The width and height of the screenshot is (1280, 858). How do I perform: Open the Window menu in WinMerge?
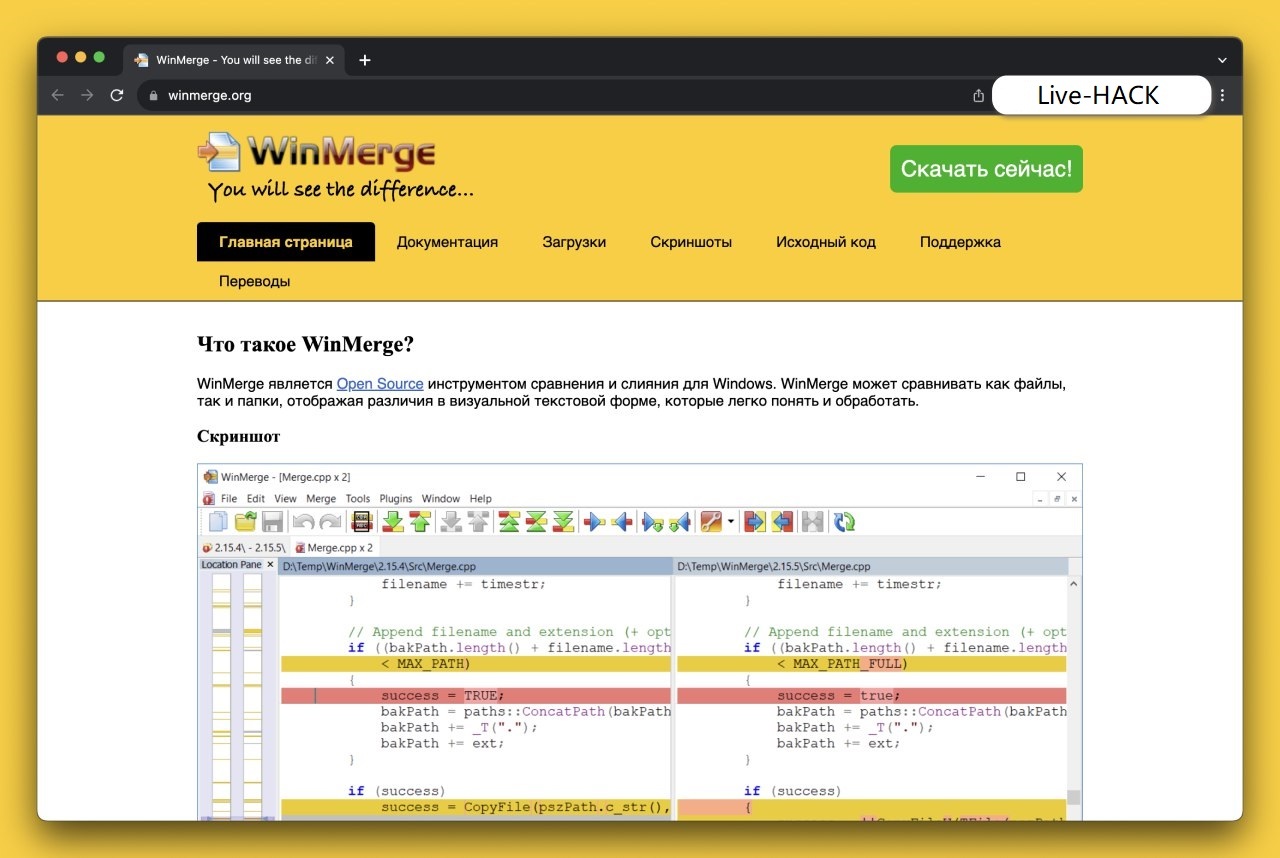click(441, 498)
